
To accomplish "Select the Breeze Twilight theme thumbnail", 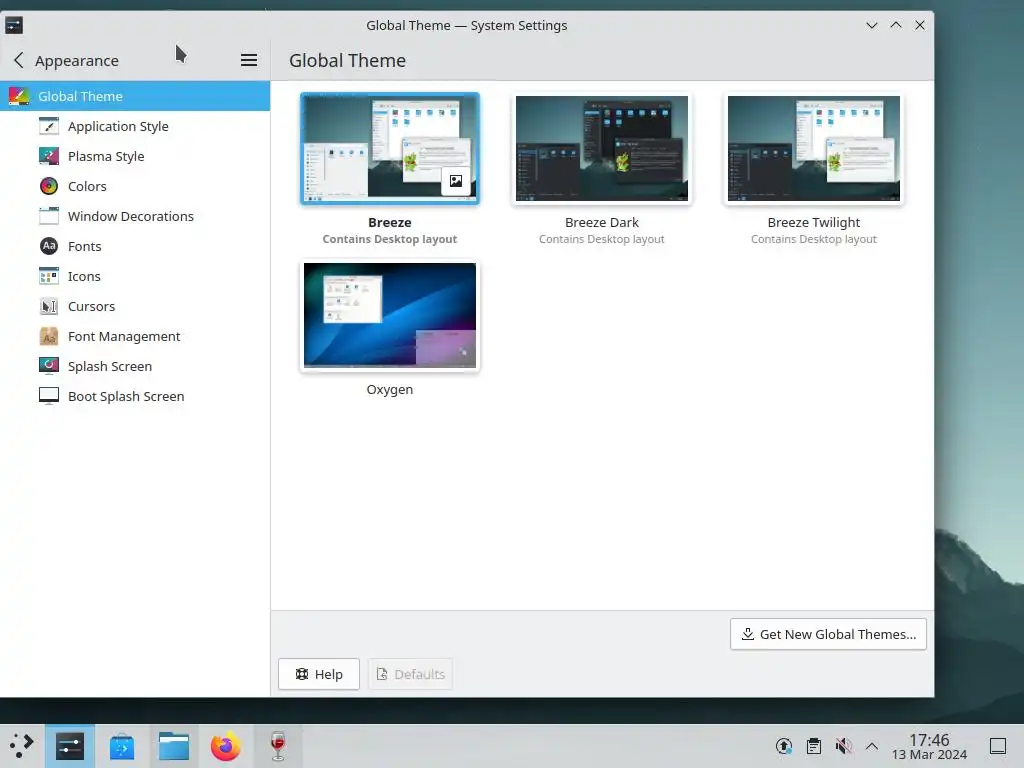I will click(814, 148).
